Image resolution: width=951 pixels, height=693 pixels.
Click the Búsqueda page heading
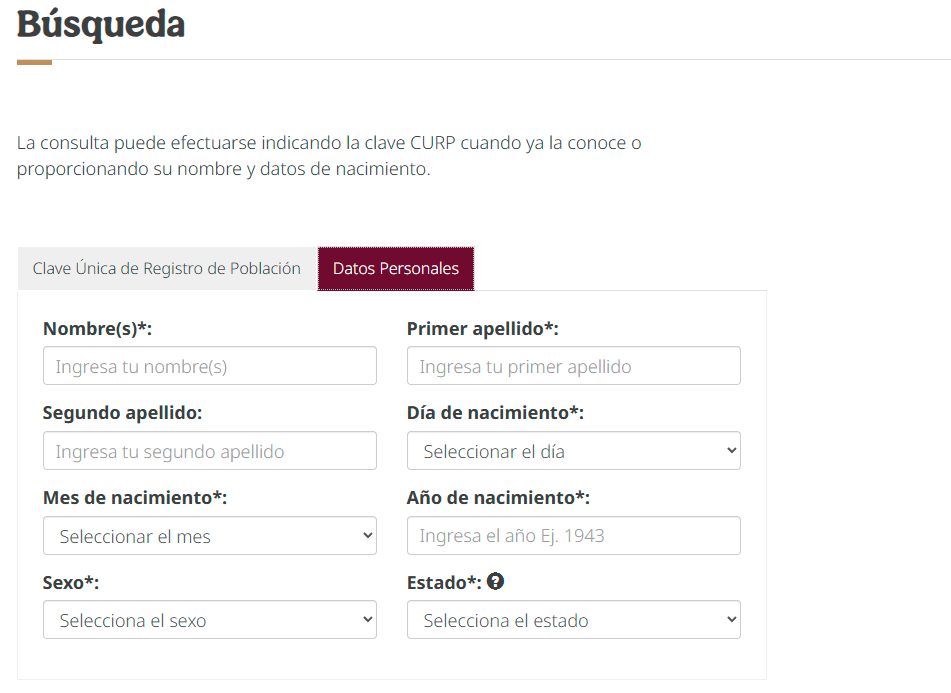coord(101,23)
